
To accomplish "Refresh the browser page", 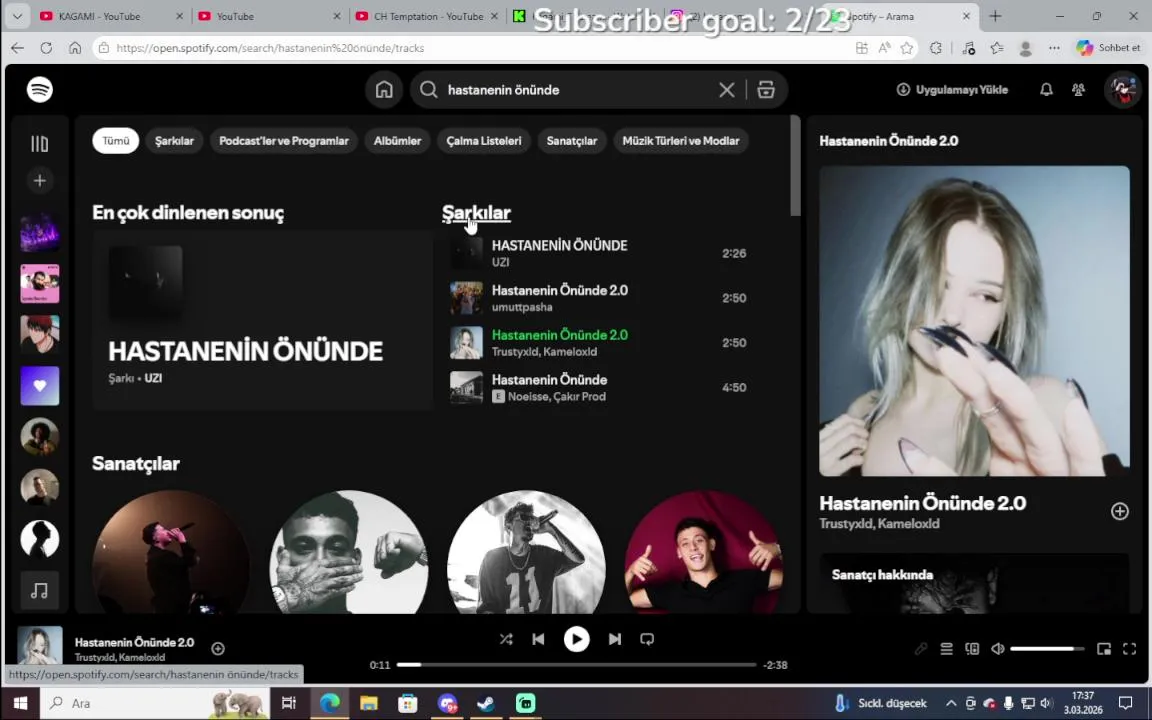I will [x=46, y=48].
